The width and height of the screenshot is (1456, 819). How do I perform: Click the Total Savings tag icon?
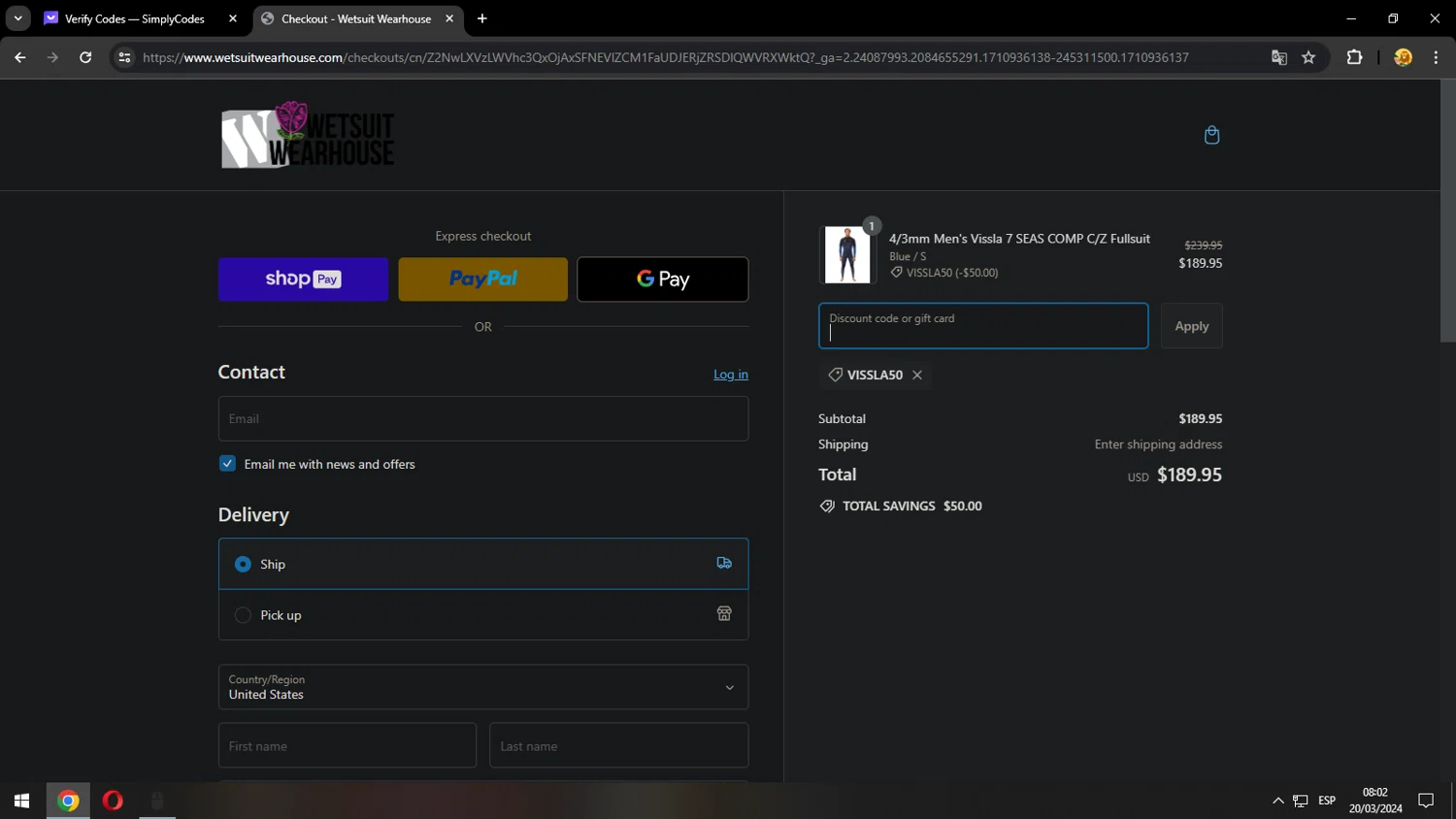coord(827,506)
